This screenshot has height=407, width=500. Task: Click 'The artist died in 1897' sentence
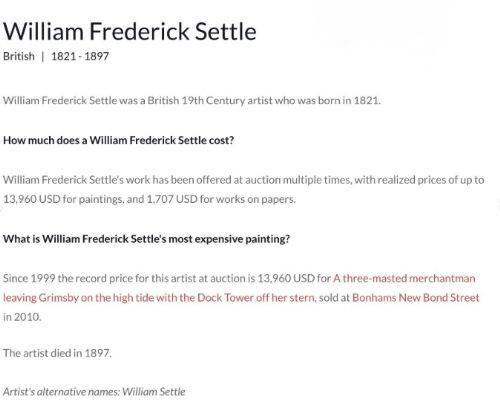57,353
